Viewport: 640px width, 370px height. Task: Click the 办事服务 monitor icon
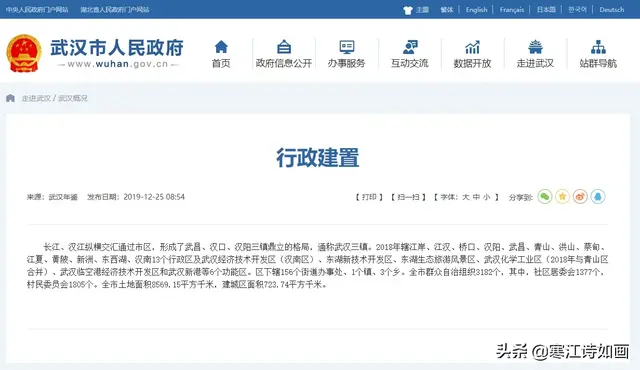click(347, 47)
